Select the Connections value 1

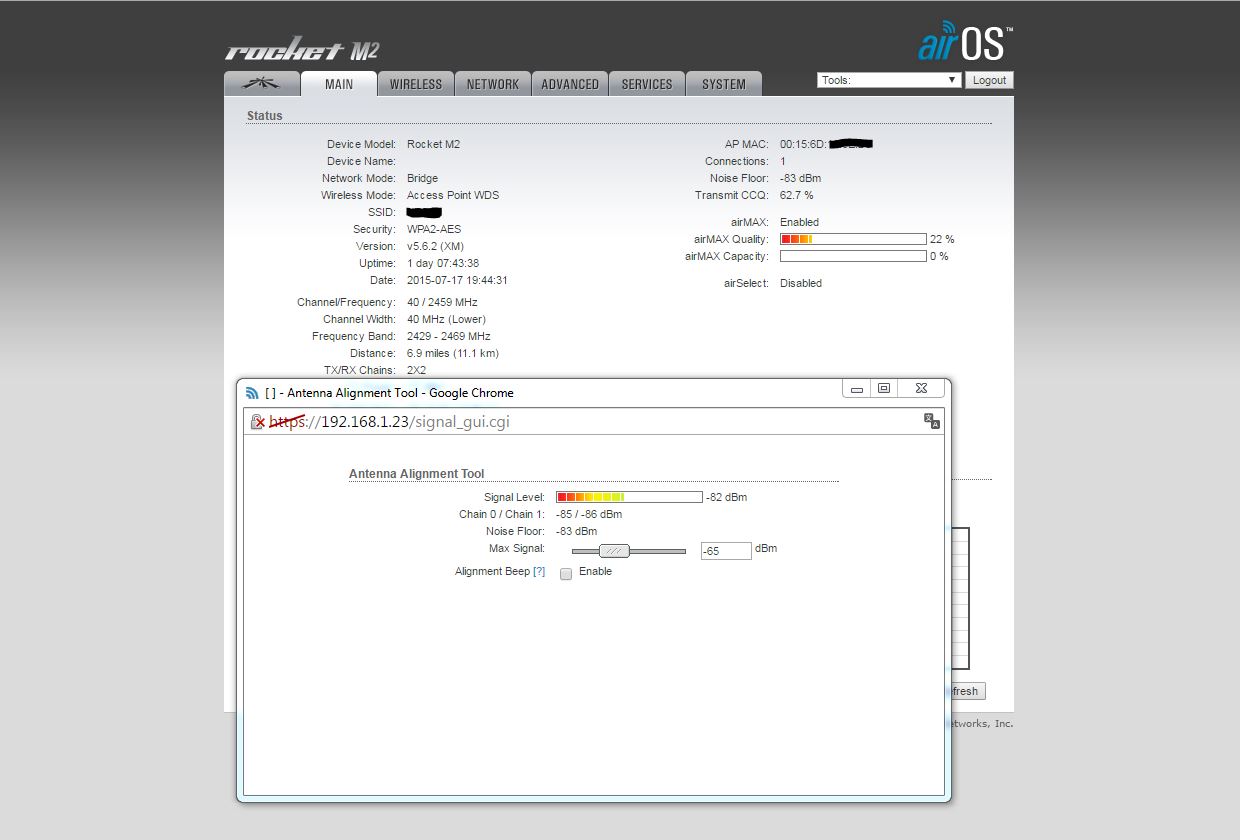(783, 161)
